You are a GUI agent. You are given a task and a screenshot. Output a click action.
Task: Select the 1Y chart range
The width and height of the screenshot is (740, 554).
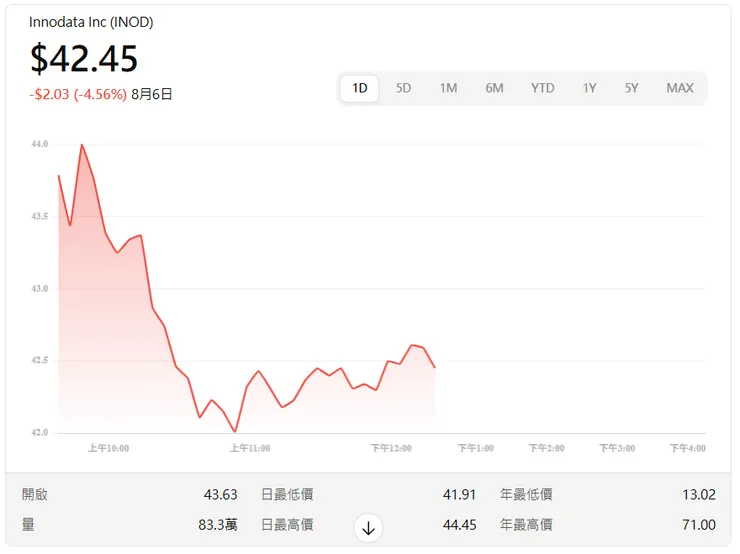click(x=589, y=88)
